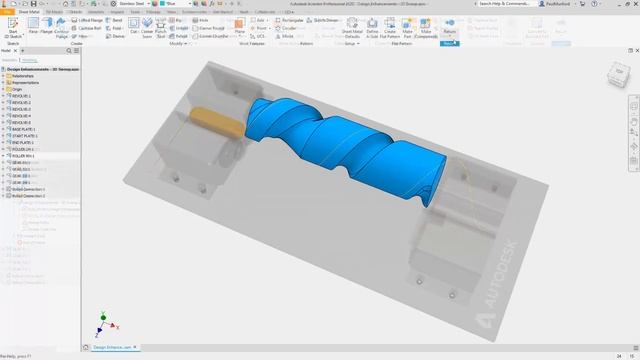640x360 pixels.
Task: Choose the Circular pattern tool
Action: click(x=286, y=28)
